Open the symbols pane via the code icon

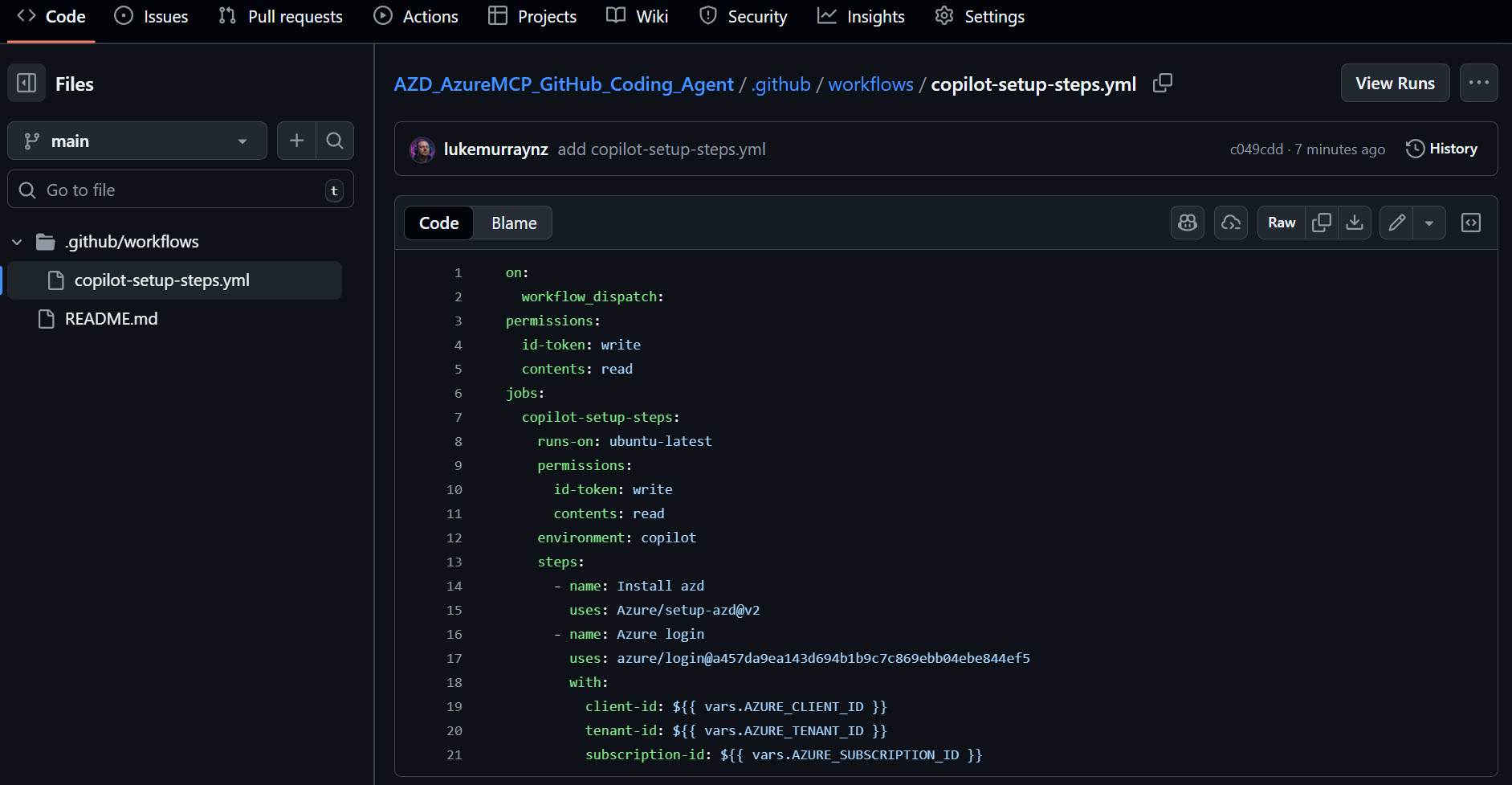(x=1471, y=223)
